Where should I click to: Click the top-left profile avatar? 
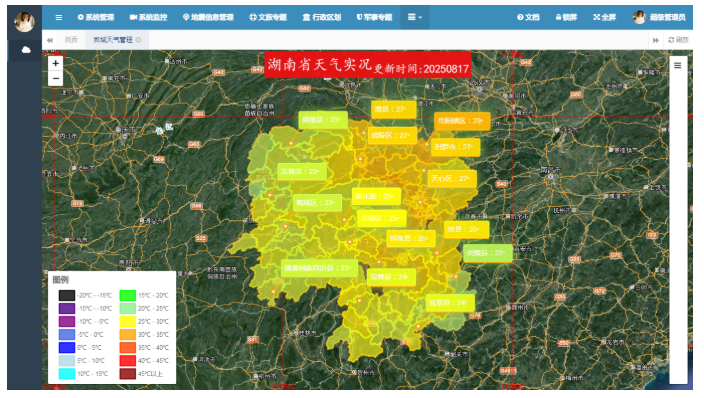click(x=24, y=22)
